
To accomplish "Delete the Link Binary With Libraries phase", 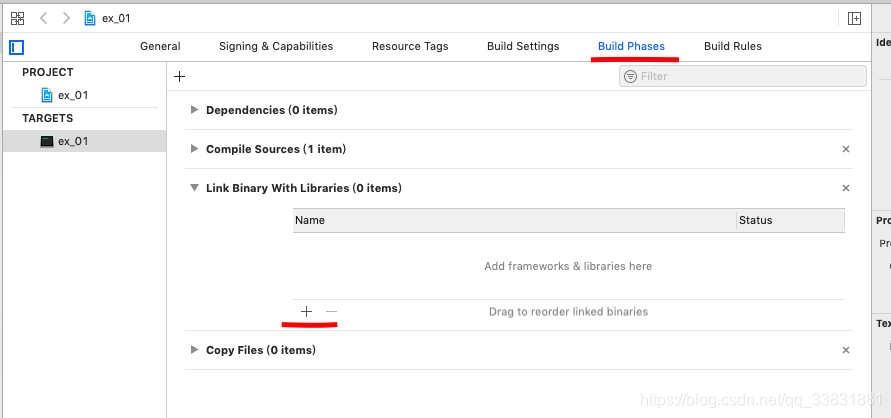I will point(846,188).
